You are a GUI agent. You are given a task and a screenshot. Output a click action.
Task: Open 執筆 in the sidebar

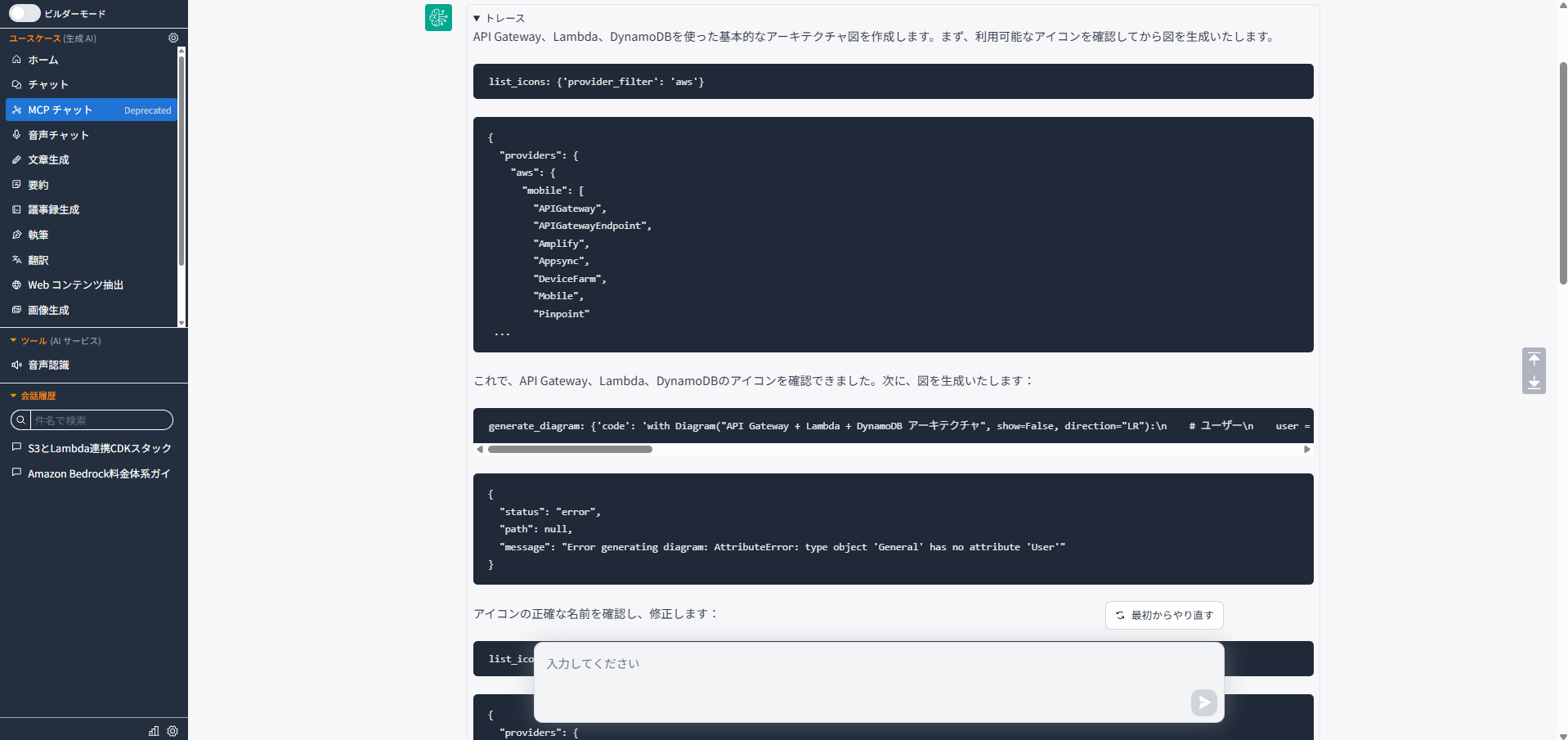(x=91, y=235)
